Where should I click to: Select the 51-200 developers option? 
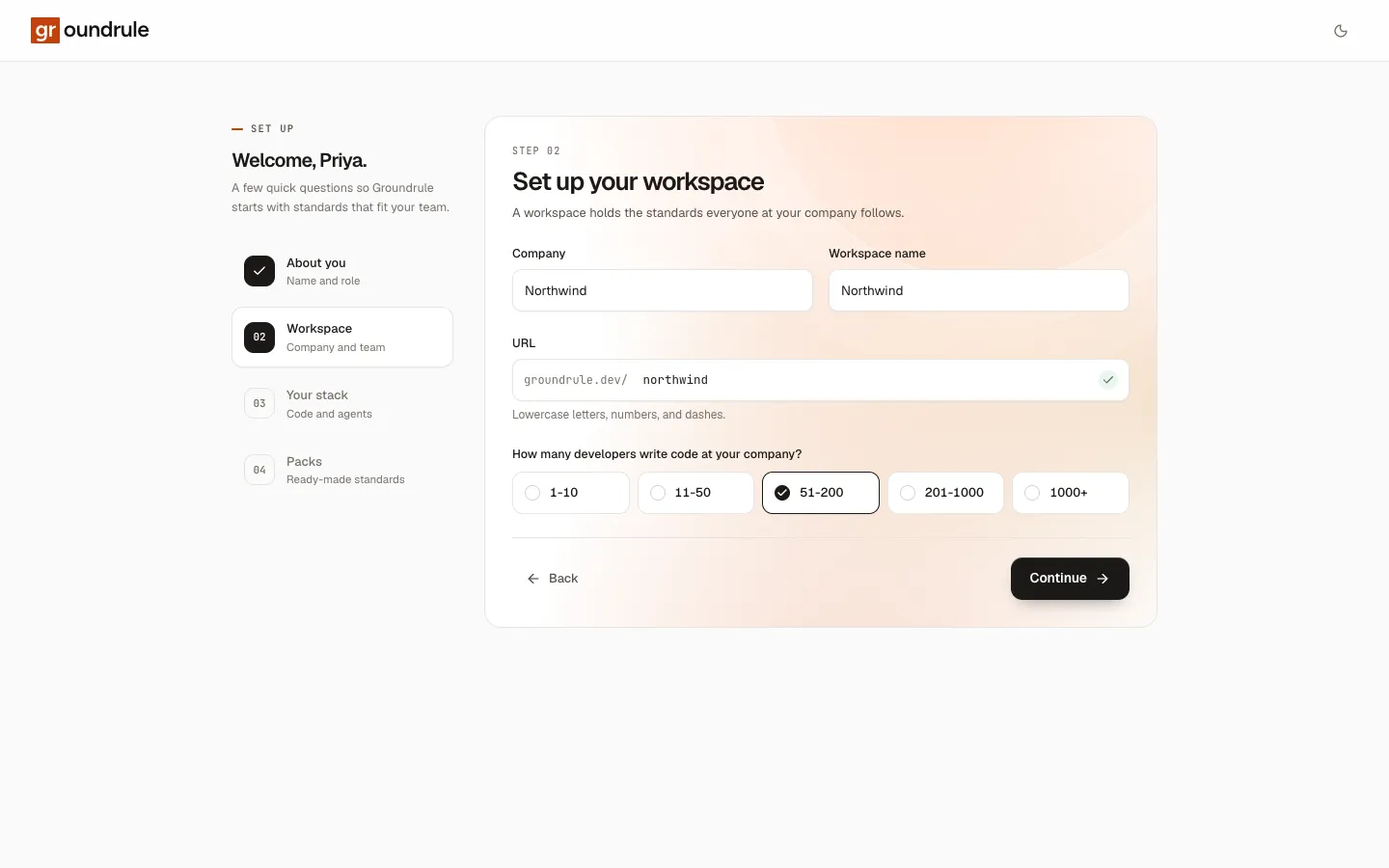tap(821, 493)
